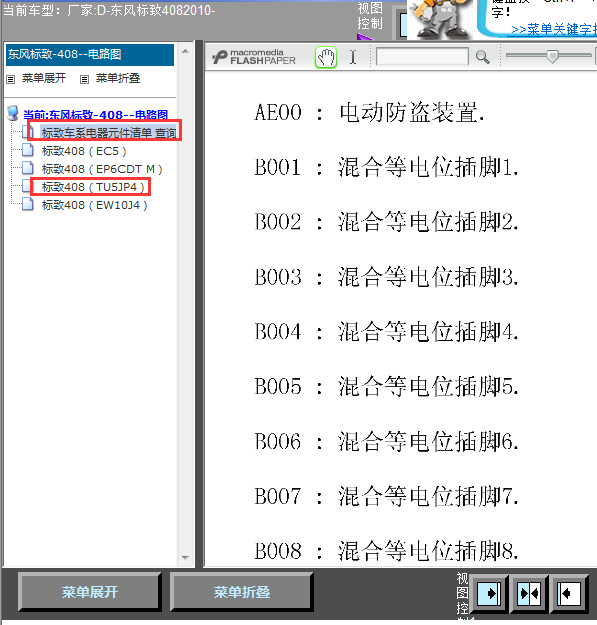Click the 菜单展开 icon in sidebar
Screen dimensions: 597x625
point(11,79)
